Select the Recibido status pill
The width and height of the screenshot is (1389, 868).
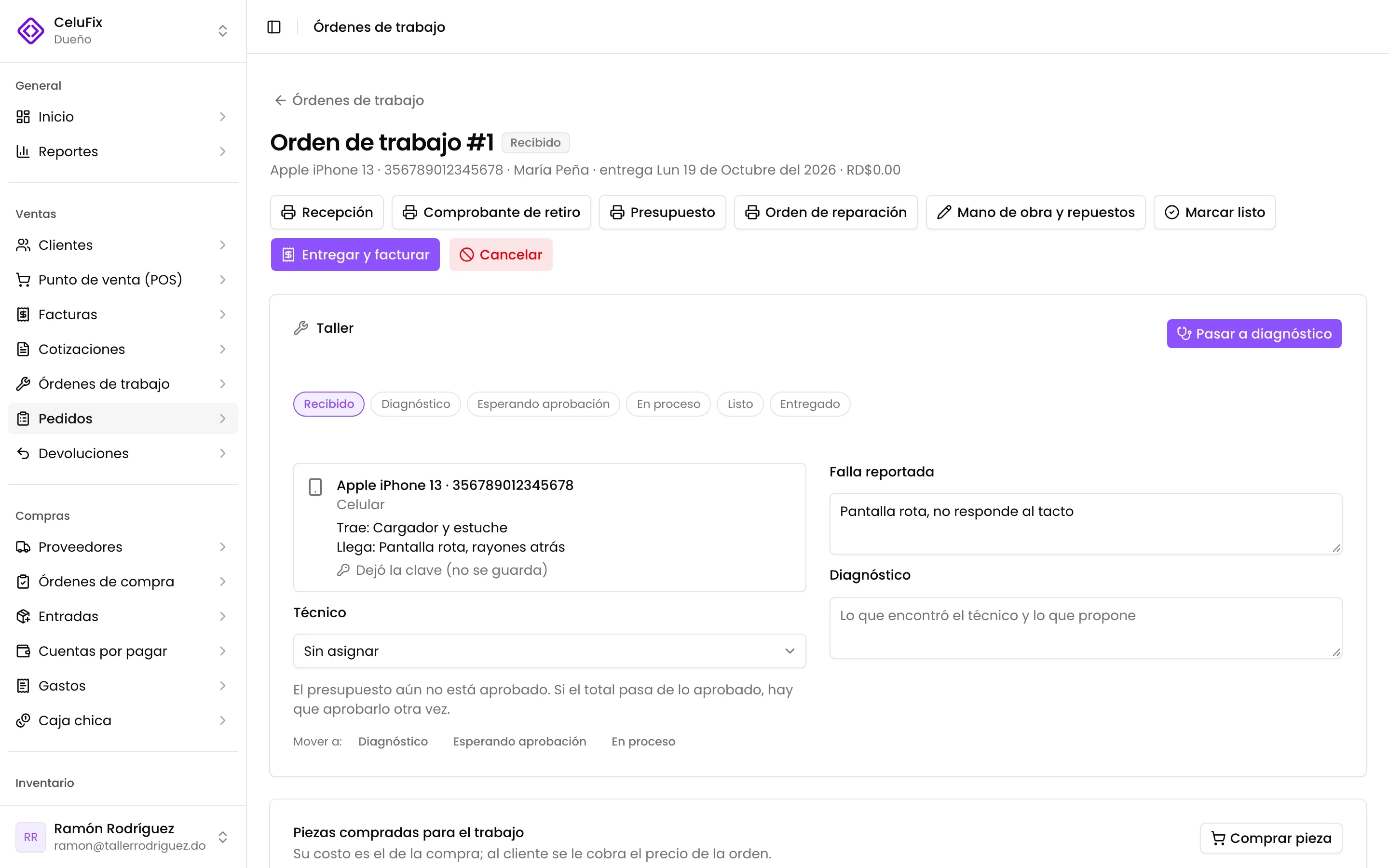coord(329,404)
